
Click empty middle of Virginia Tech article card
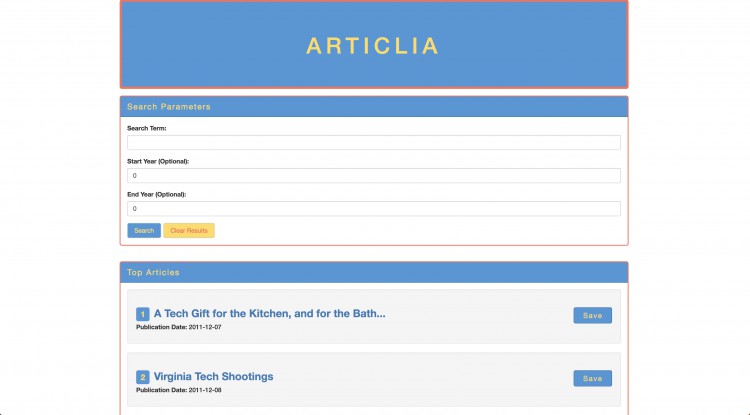421,379
